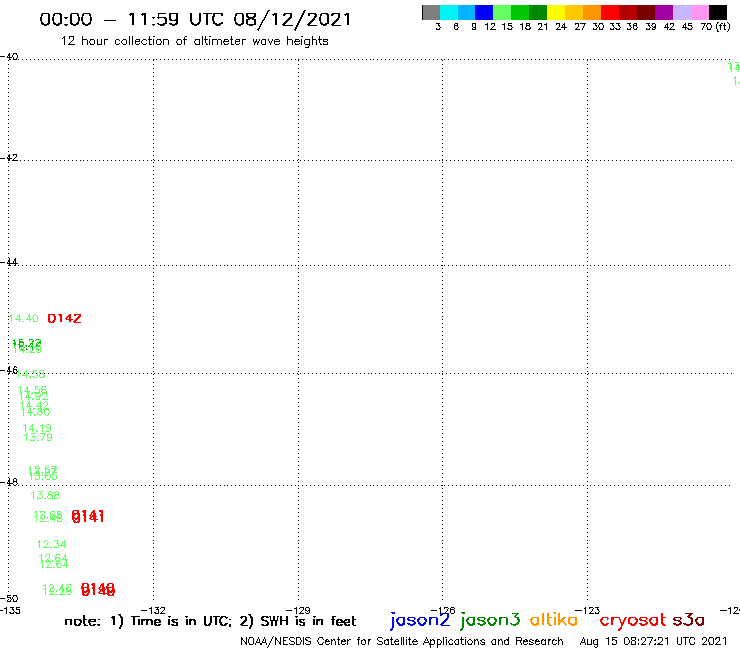Click the black swatch ending the color scale
This screenshot has height=650, width=740.
point(718,12)
